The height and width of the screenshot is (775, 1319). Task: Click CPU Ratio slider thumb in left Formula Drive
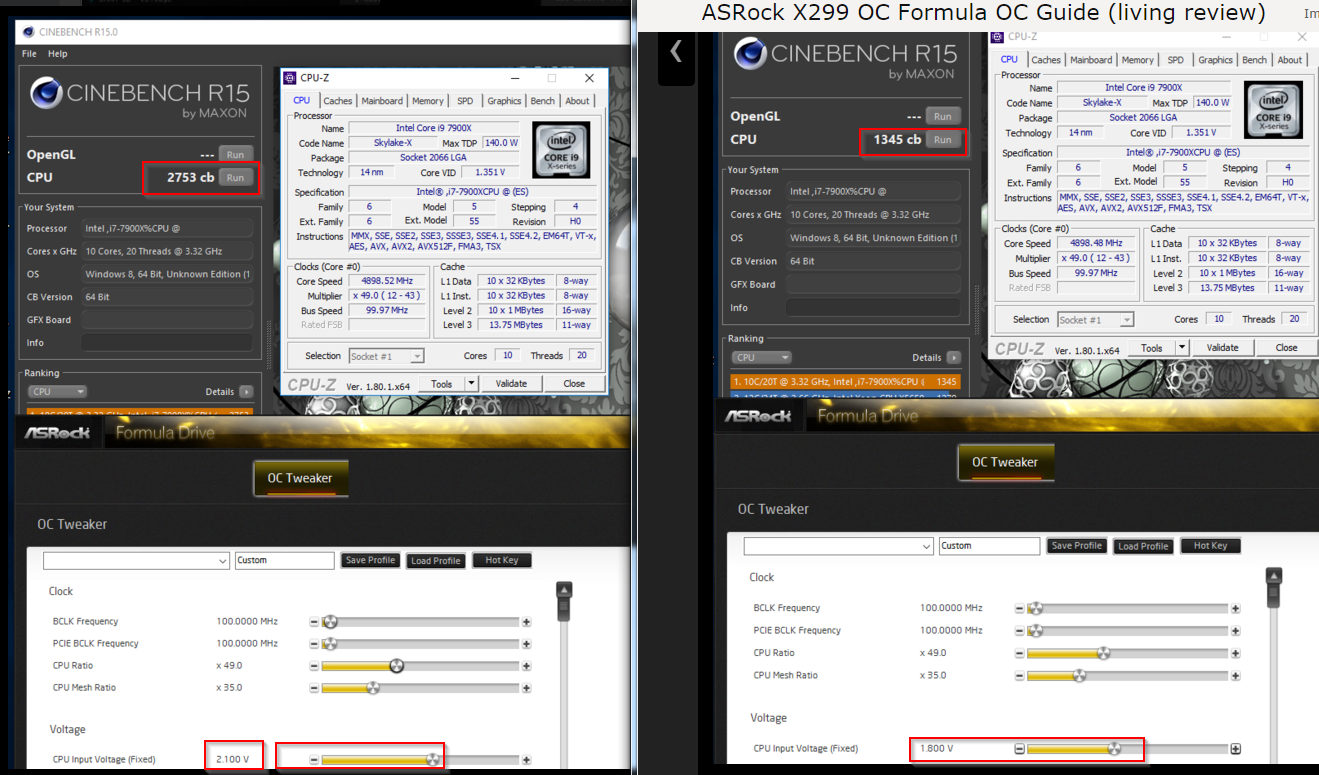(x=397, y=666)
